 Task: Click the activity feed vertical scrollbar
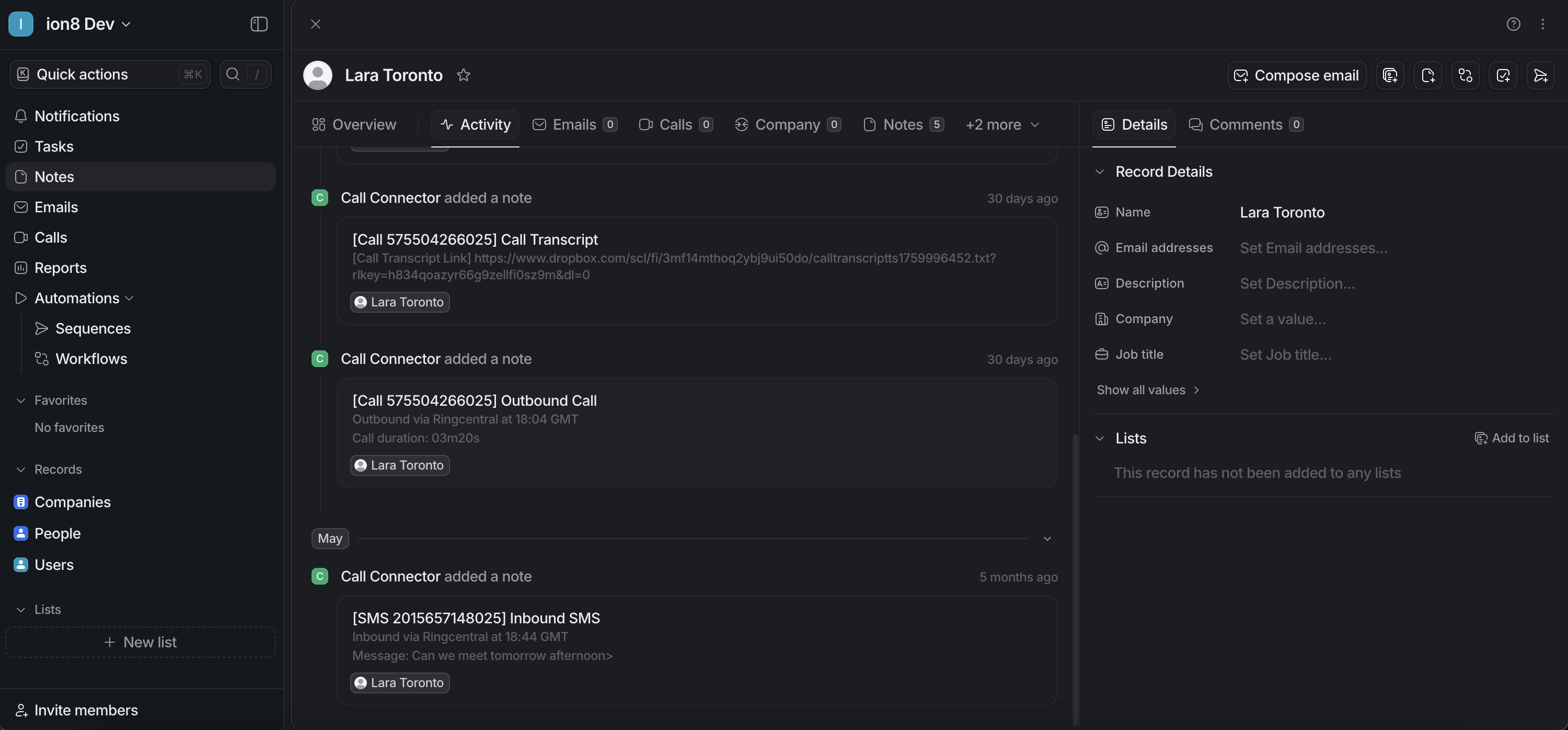[1075, 578]
